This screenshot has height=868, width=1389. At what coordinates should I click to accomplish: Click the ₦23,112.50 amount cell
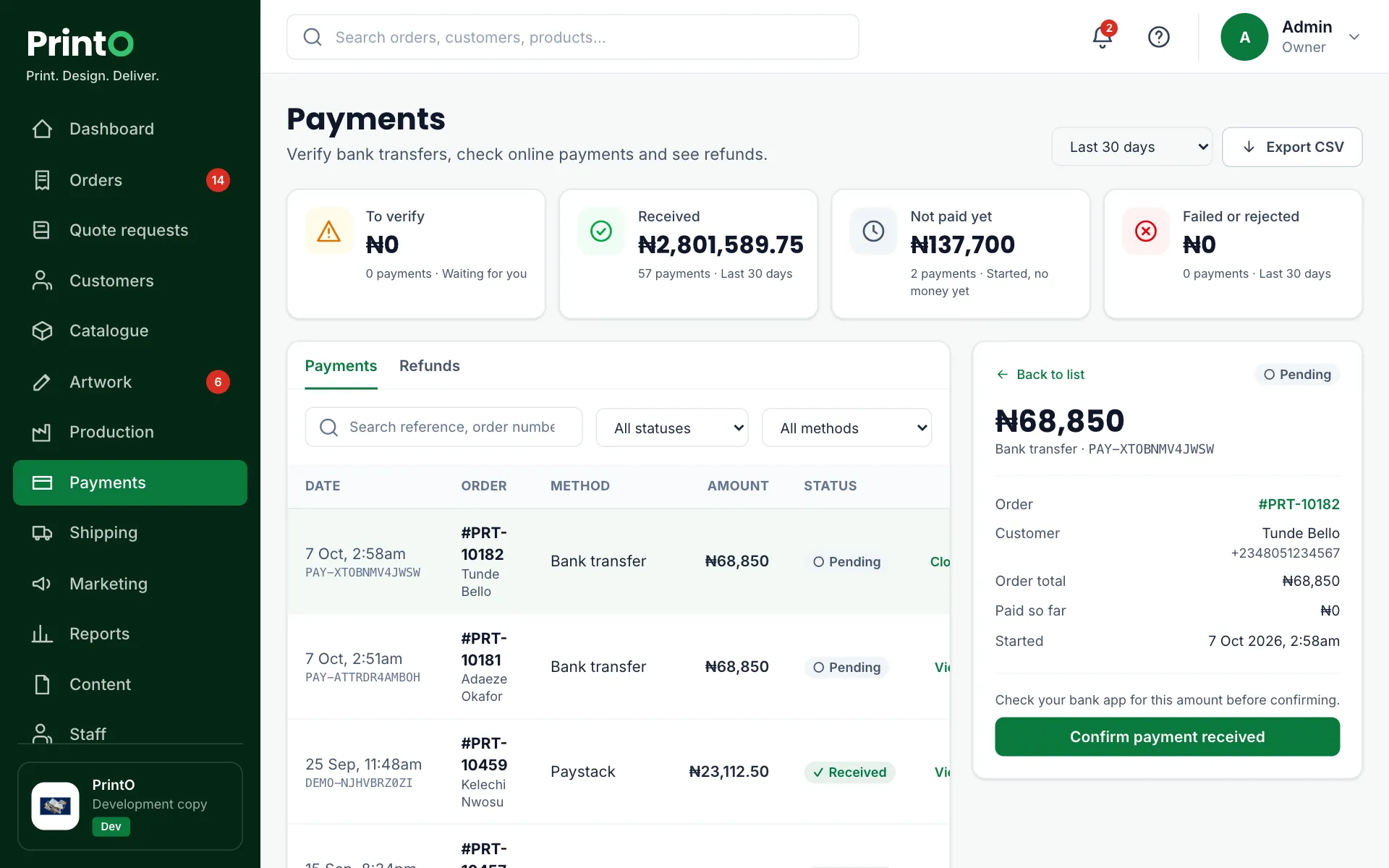(729, 772)
